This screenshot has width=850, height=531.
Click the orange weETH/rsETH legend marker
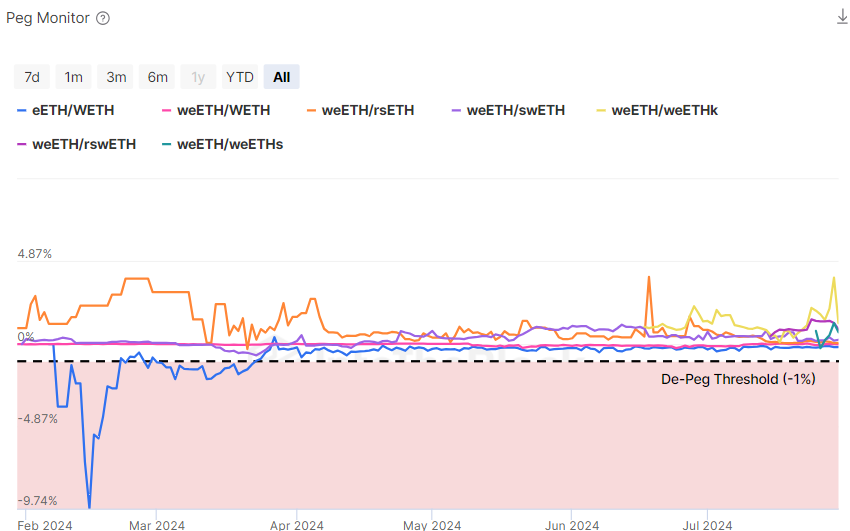[312, 110]
